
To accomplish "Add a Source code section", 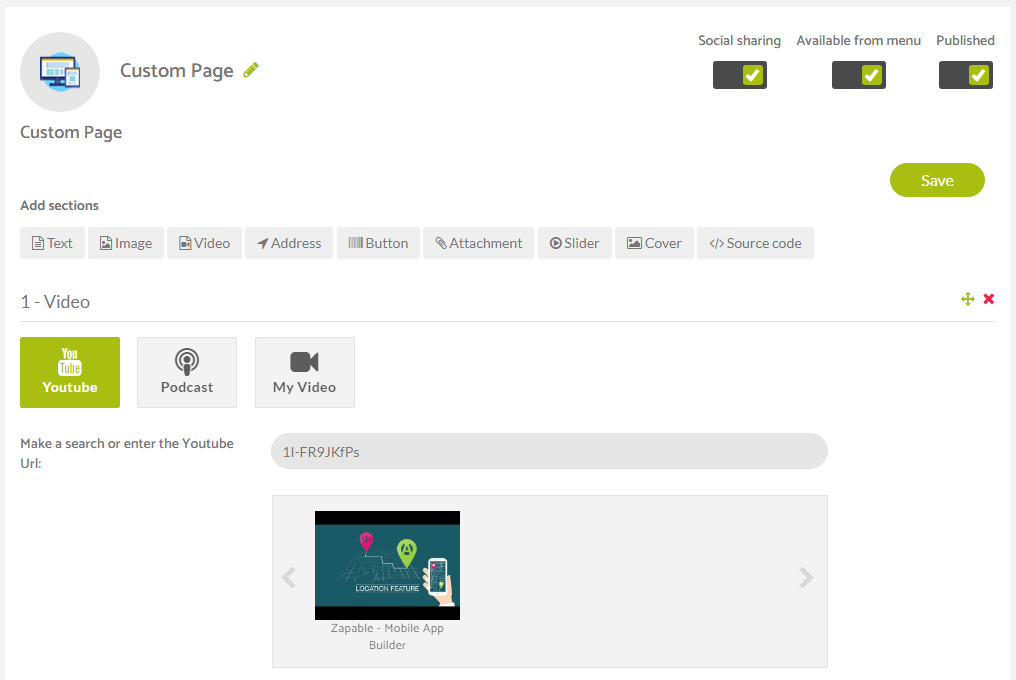I will coord(755,243).
